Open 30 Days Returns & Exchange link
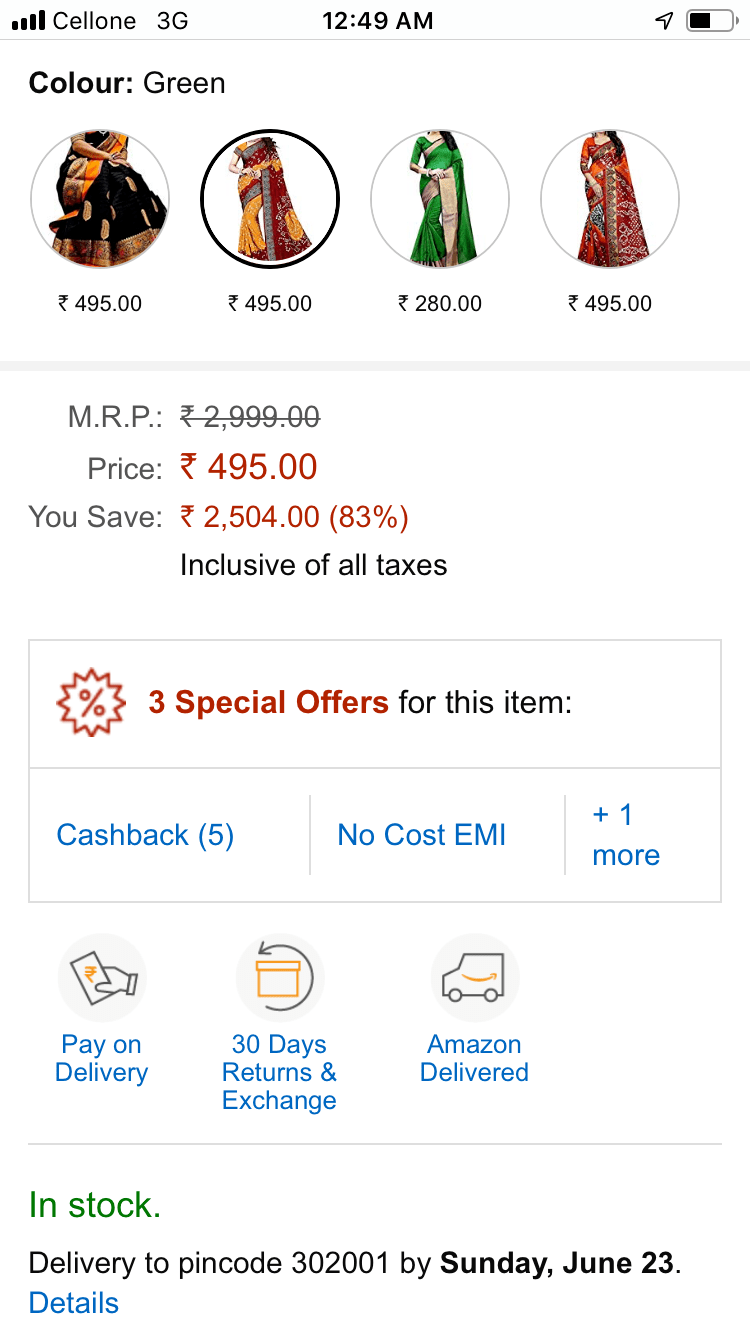Screen dimensions: 750x1334 [279, 1073]
